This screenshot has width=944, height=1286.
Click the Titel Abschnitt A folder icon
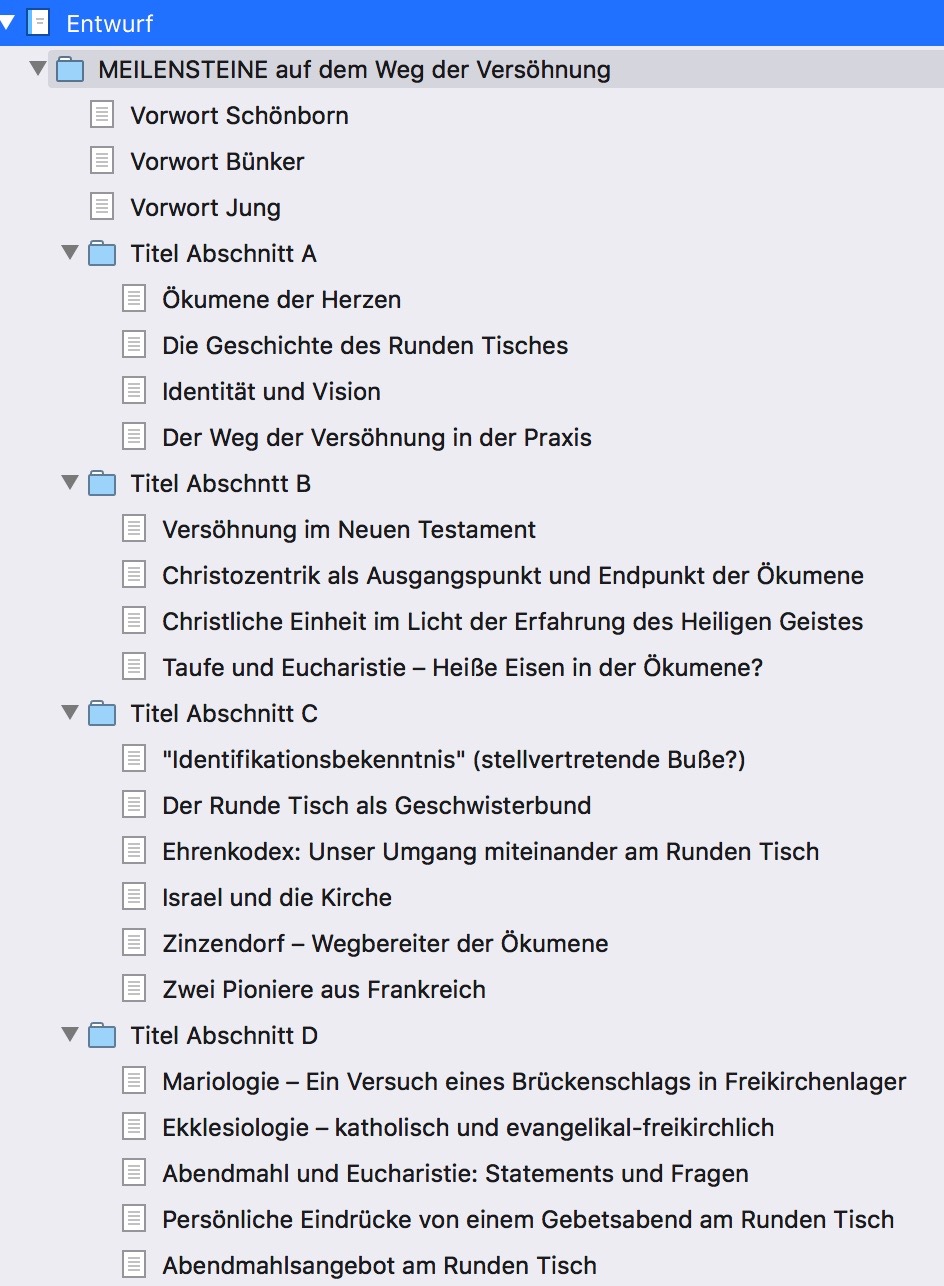click(x=102, y=254)
